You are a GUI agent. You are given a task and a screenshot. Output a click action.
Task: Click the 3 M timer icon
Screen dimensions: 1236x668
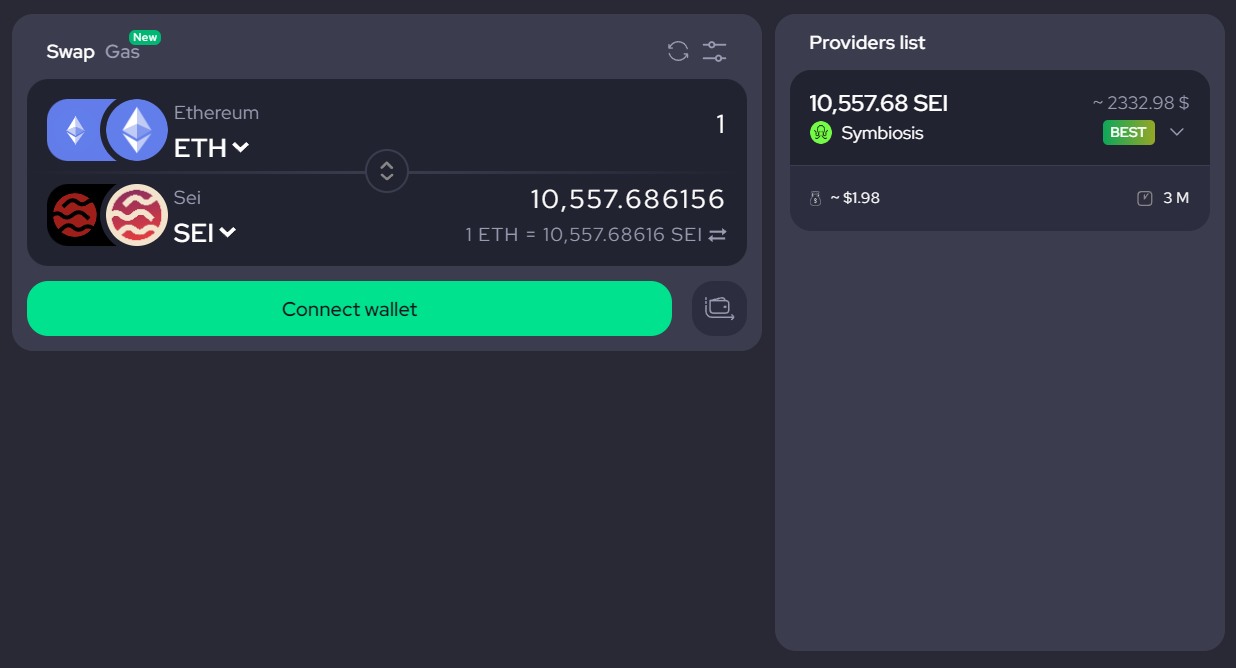tap(1146, 197)
